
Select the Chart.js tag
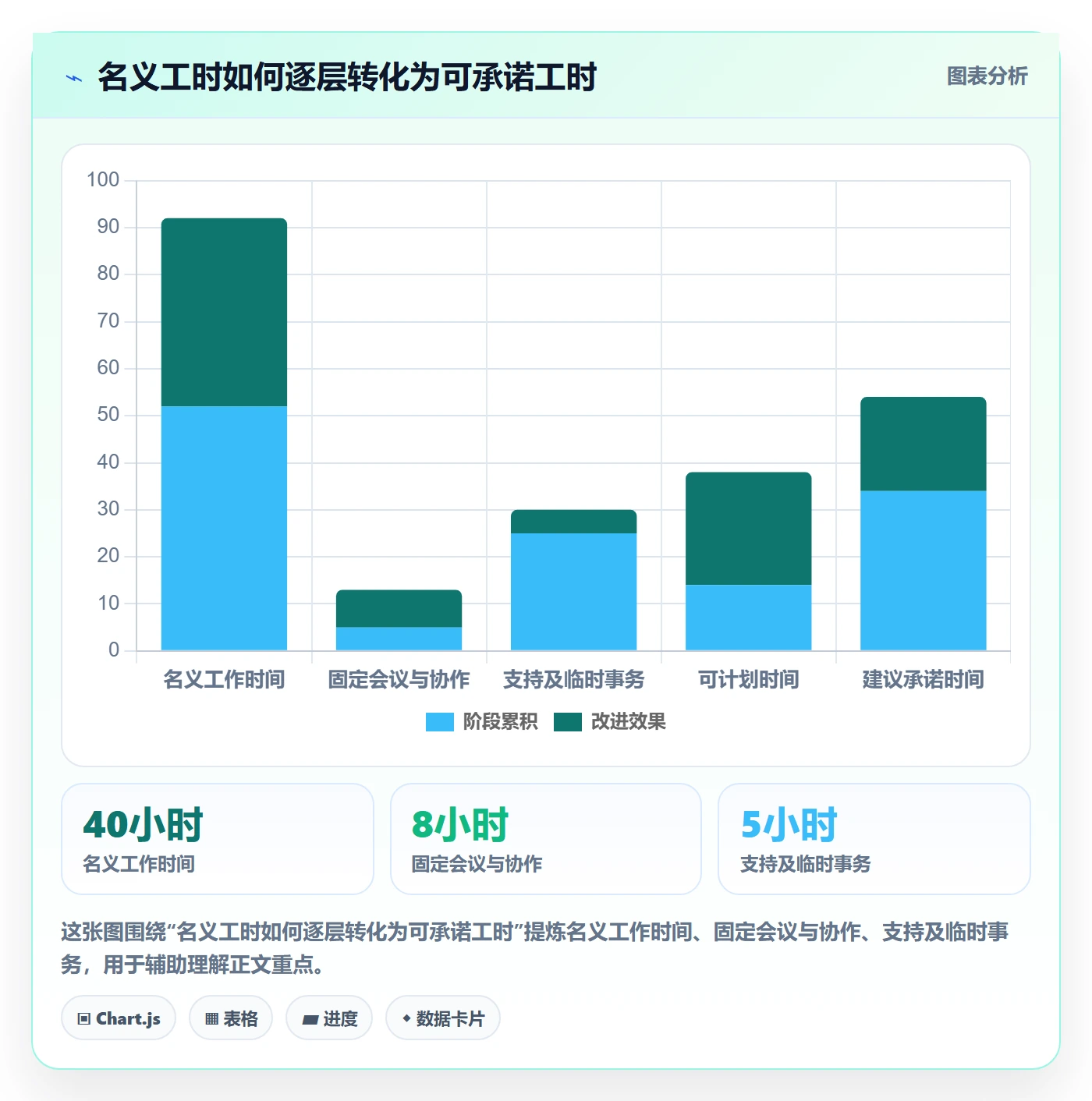point(119,1018)
